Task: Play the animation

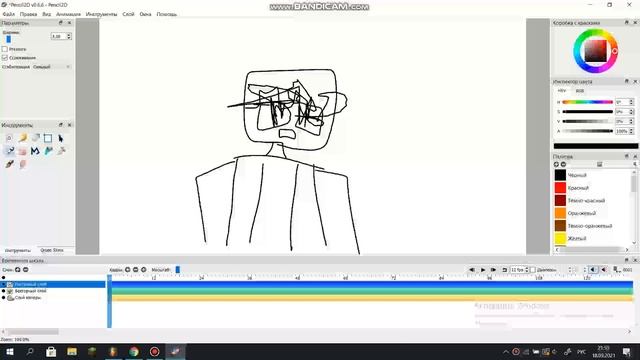Action: tap(483, 270)
